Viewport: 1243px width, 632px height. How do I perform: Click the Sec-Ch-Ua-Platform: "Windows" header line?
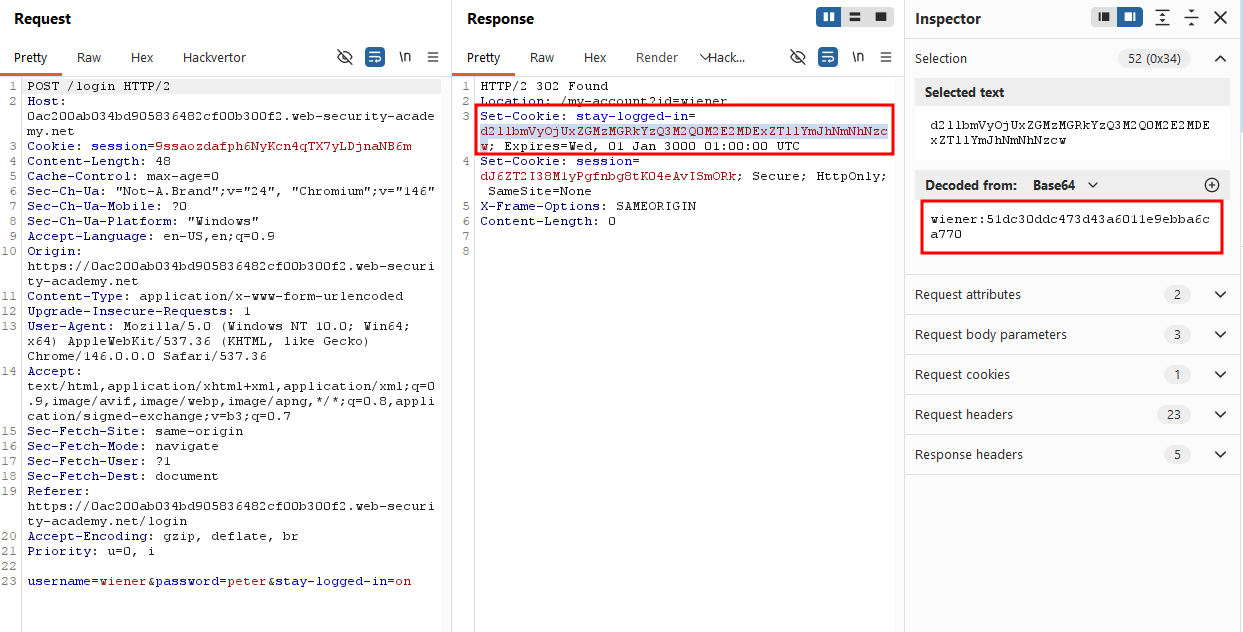point(143,221)
